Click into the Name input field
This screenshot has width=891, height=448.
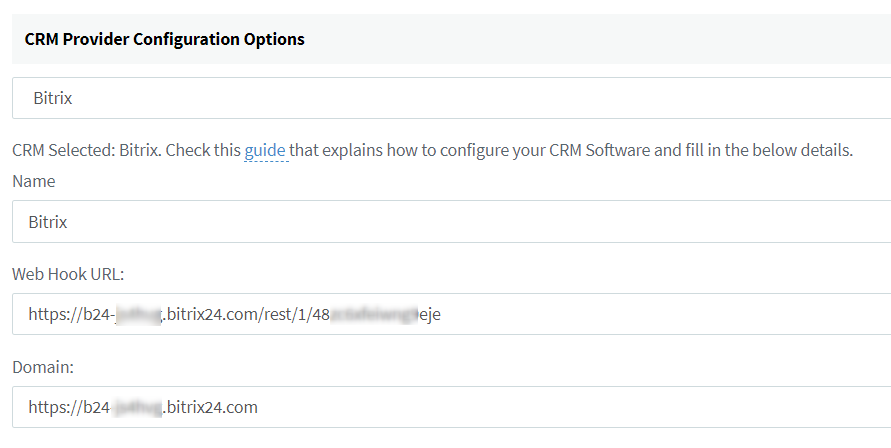450,222
